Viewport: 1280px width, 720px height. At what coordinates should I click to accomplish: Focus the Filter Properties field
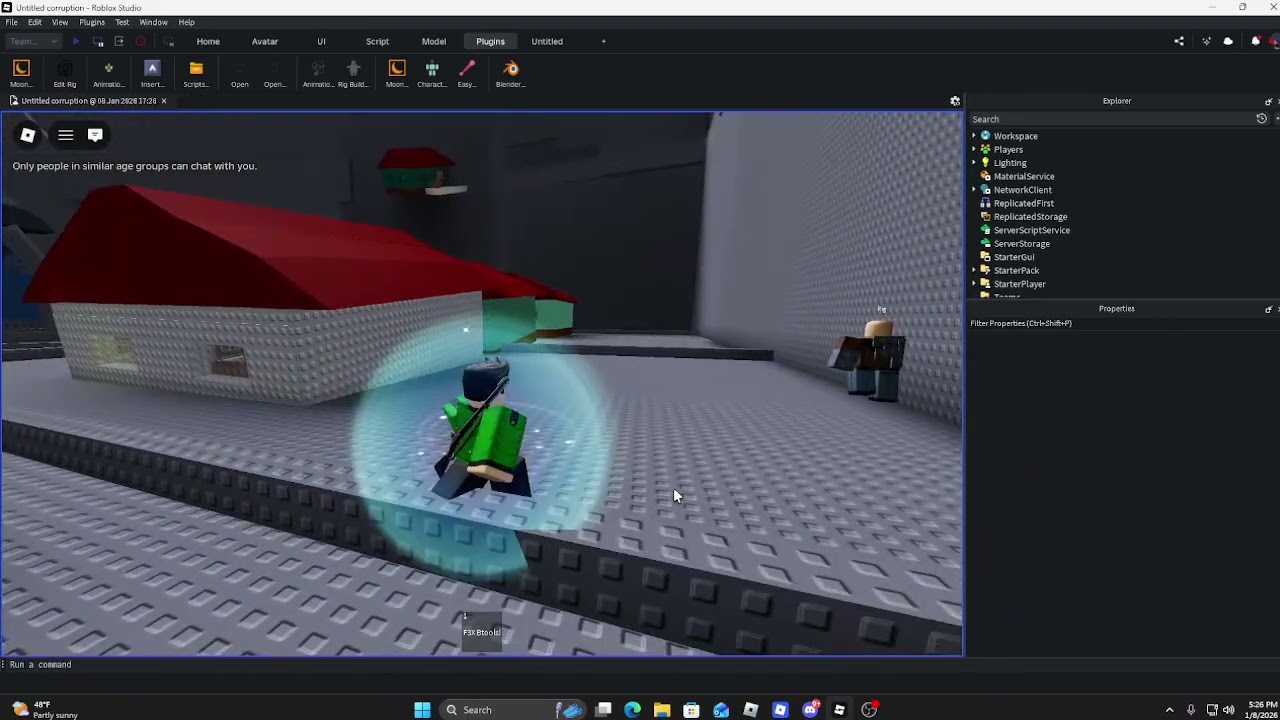(1120, 323)
